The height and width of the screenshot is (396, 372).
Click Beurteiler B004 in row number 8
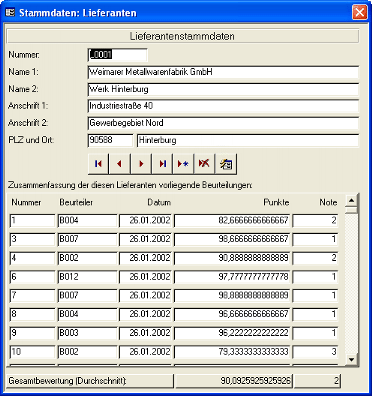(87, 314)
